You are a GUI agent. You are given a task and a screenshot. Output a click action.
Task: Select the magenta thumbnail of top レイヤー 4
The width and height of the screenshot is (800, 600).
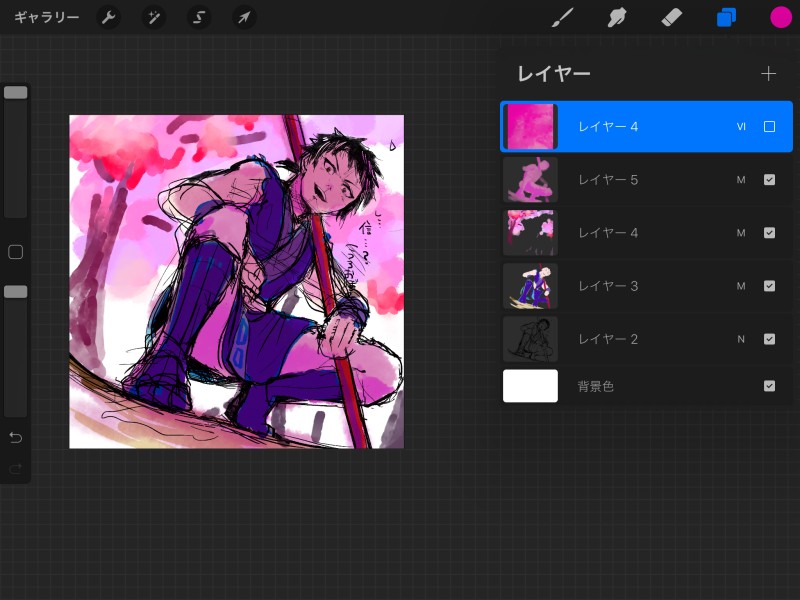[x=530, y=127]
